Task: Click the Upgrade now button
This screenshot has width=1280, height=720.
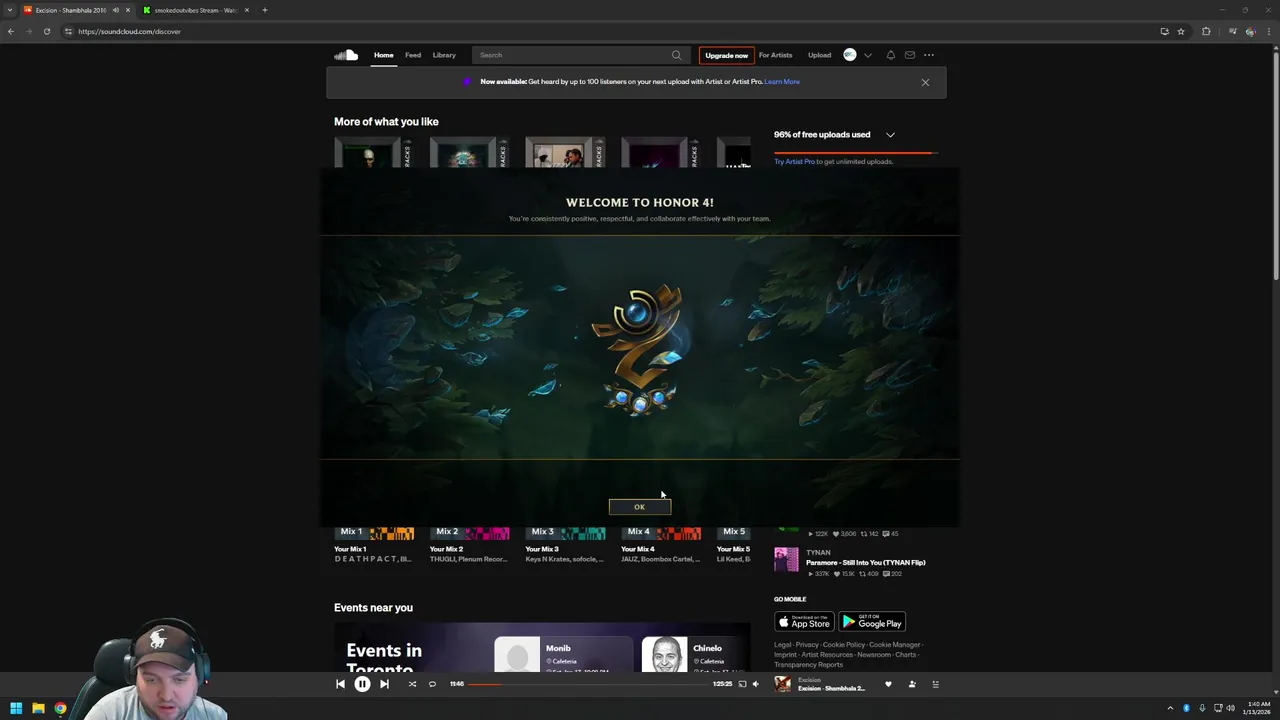Action: [727, 55]
